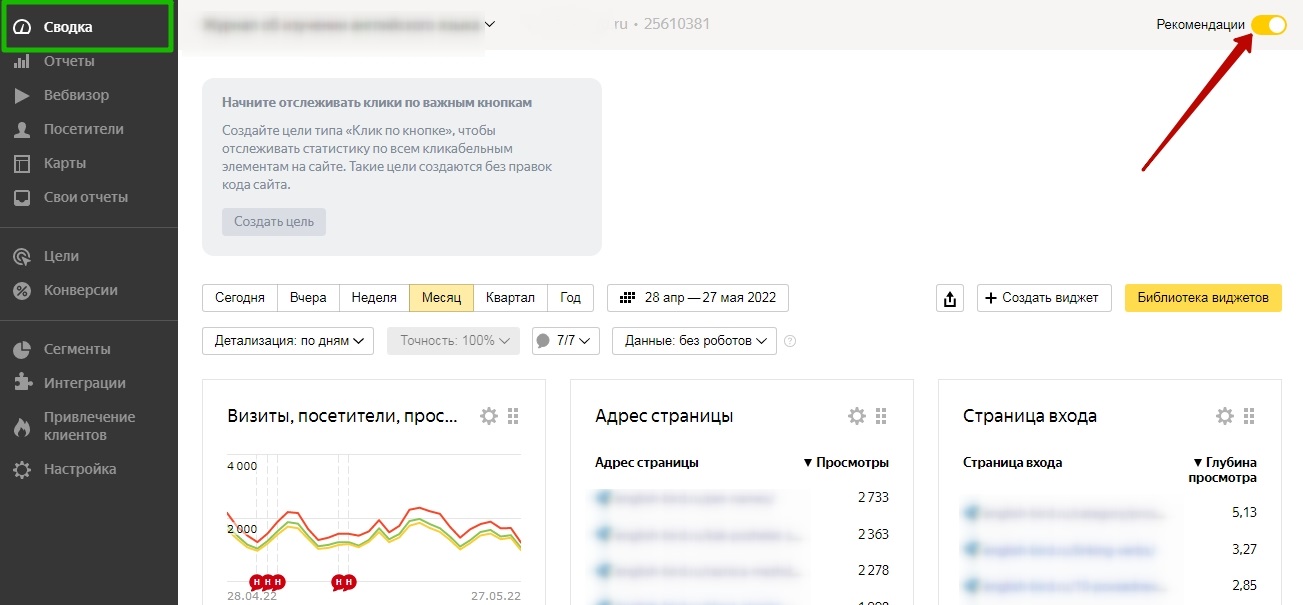Click the Страница входа widget title
1303x605 pixels.
coord(1030,416)
